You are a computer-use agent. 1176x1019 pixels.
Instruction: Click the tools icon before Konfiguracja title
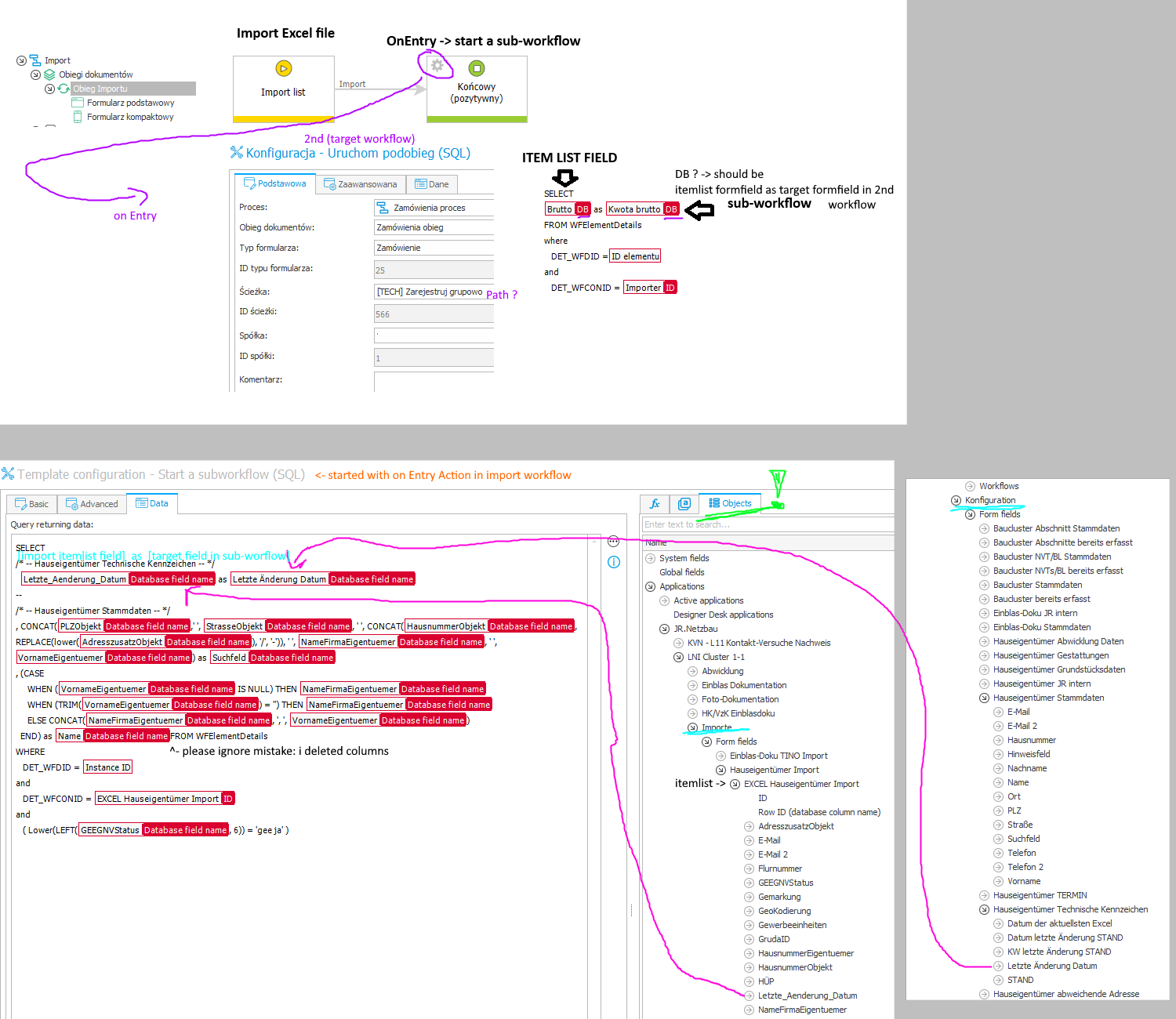237,153
